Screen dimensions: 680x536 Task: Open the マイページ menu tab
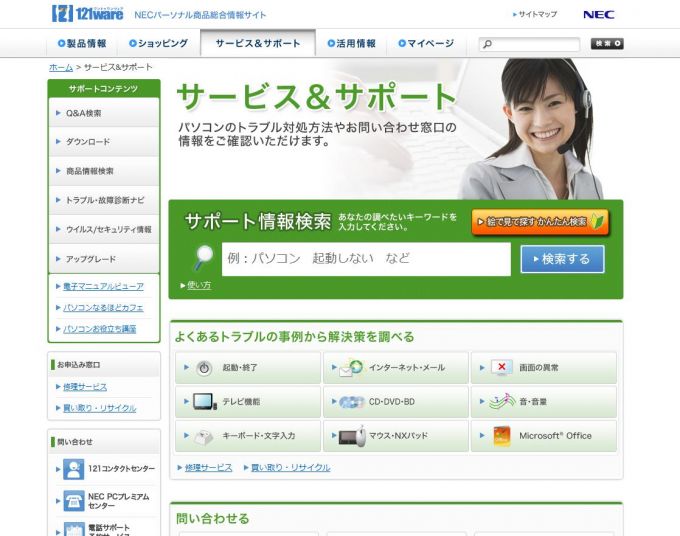(426, 43)
